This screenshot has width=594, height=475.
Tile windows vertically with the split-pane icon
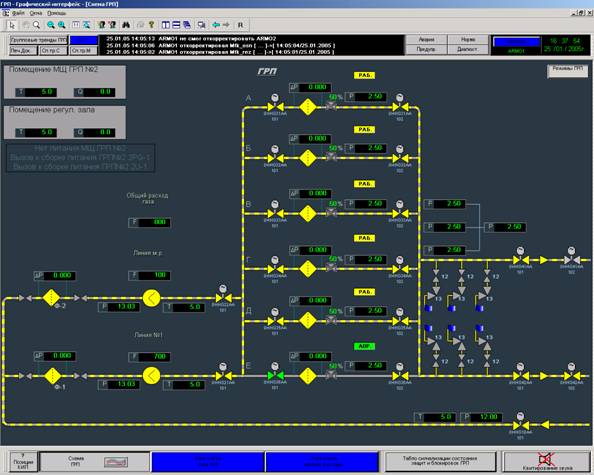click(x=166, y=25)
